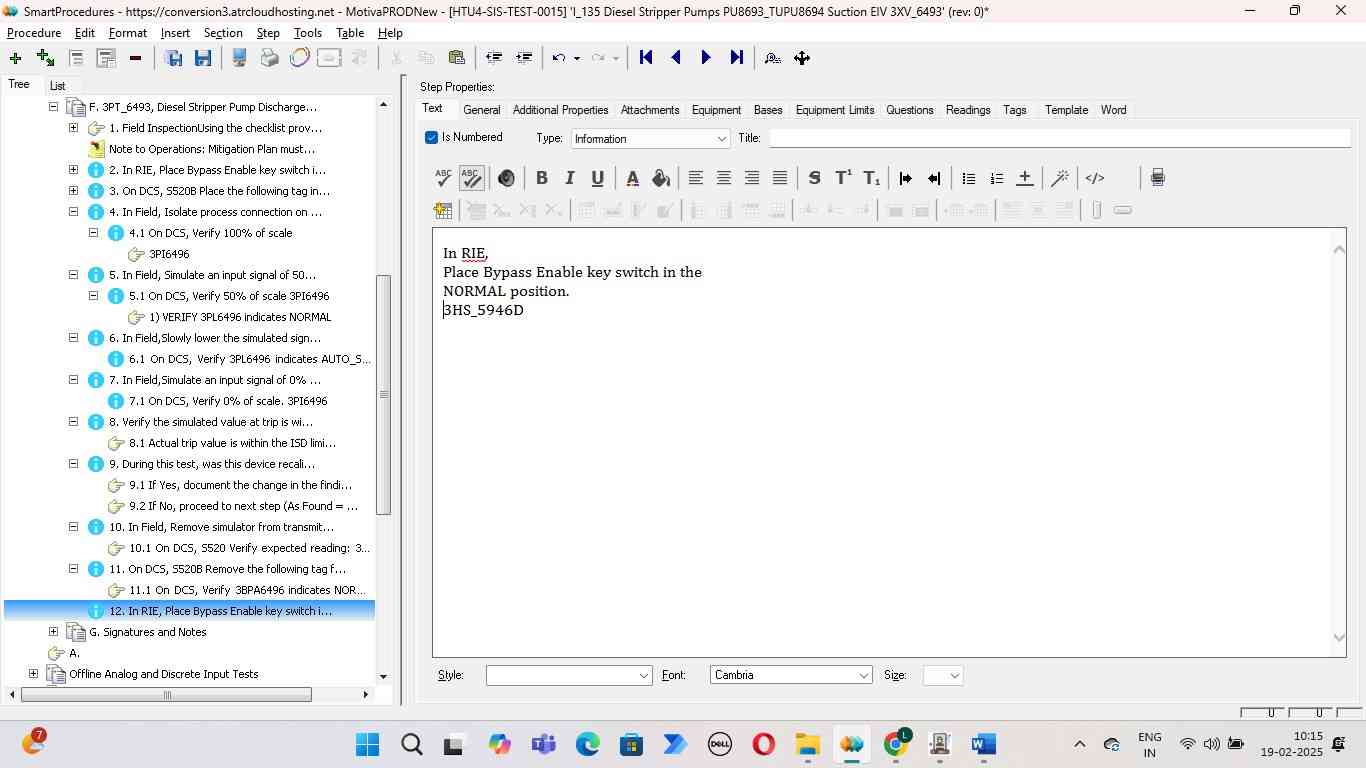This screenshot has height=768, width=1366.
Task: Switch to the Additional Properties tab
Action: [x=560, y=110]
